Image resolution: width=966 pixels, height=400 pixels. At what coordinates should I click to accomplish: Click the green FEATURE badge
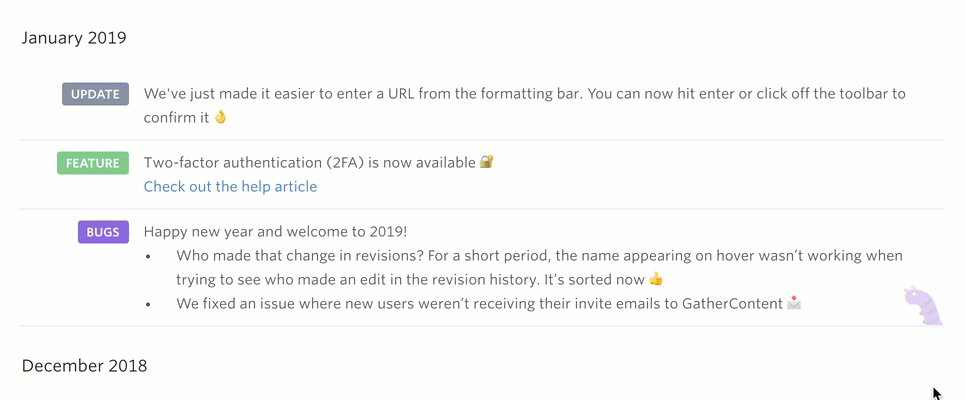[x=93, y=163]
